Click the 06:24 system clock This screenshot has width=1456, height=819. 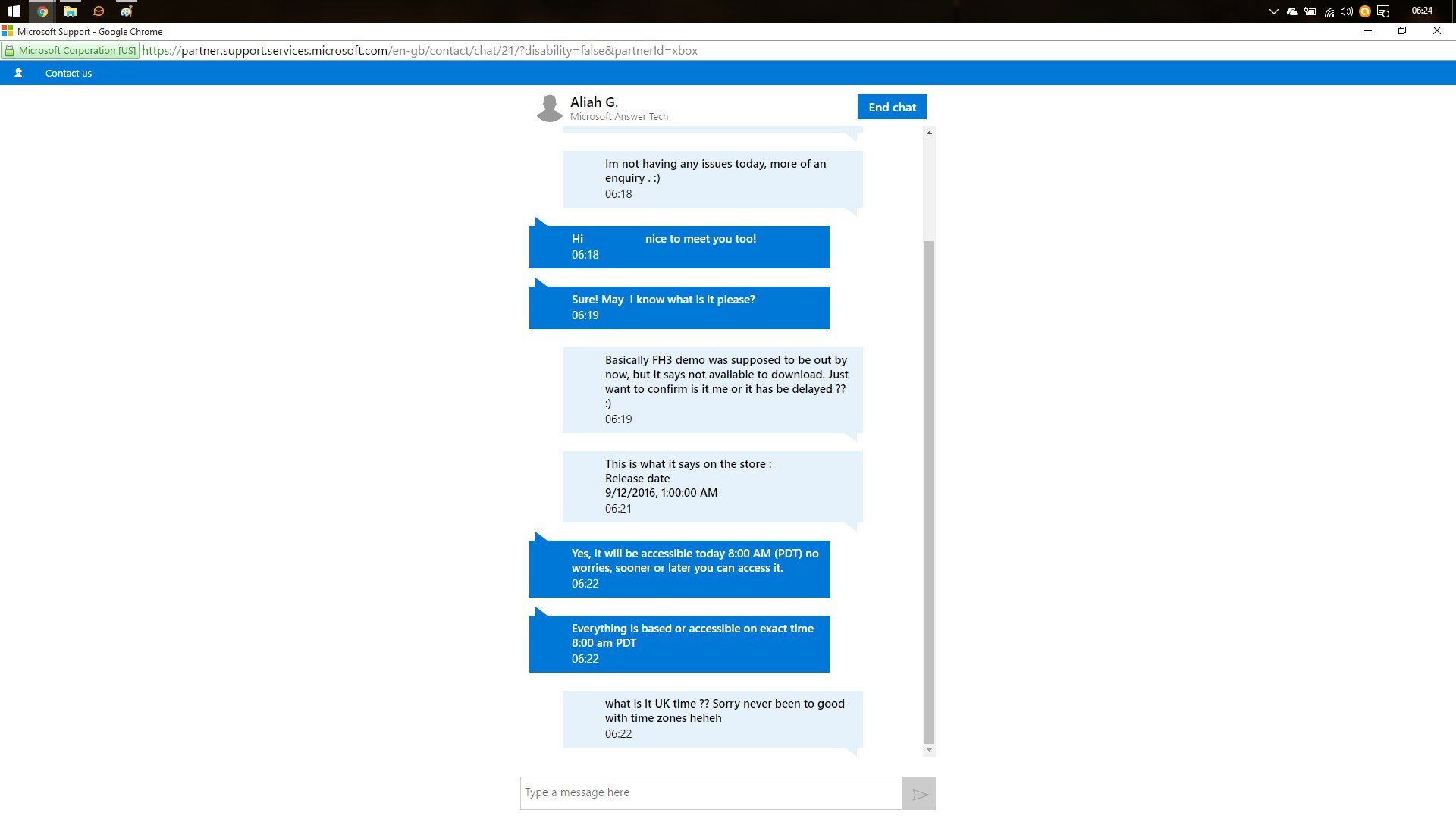click(1421, 11)
